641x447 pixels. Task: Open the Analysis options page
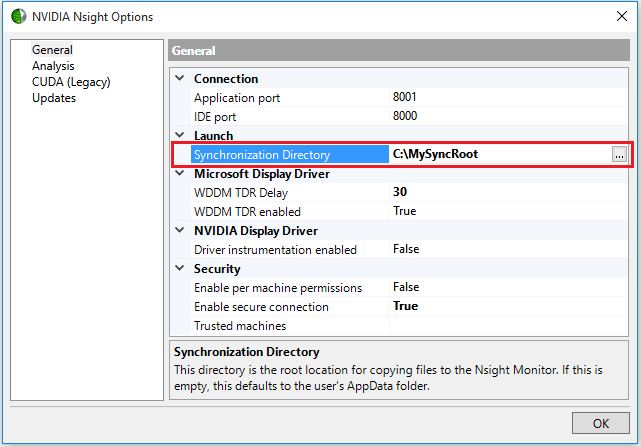pos(53,66)
